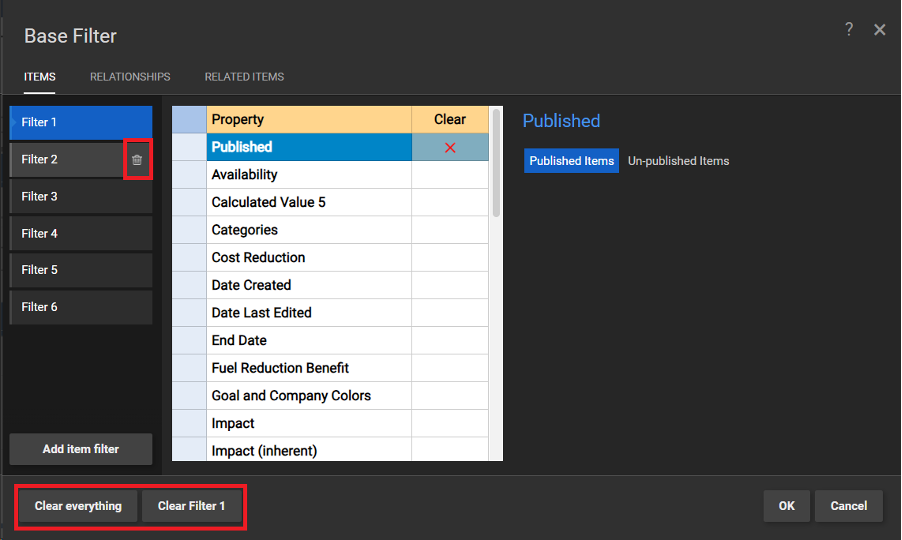
Task: Click Add item filter button
Action: [x=81, y=449]
